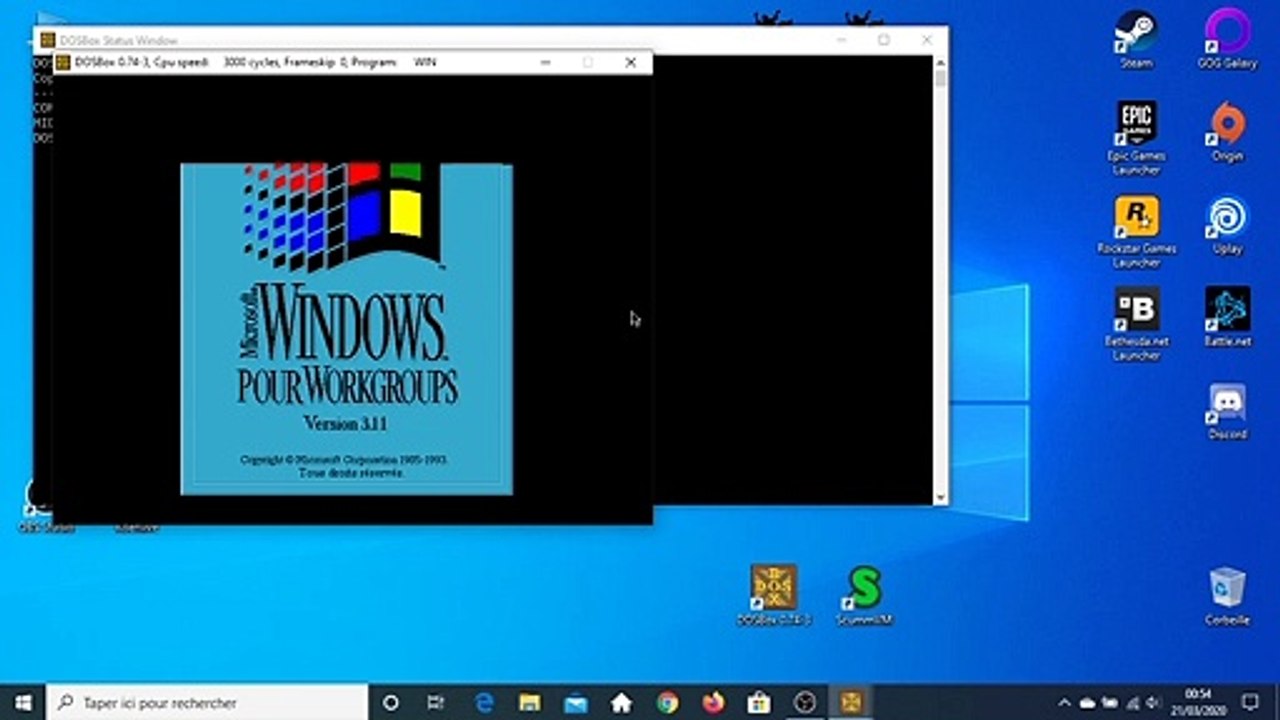Screen dimensions: 1280x720
Task: Open the Steam desktop shortcut
Action: (1136, 40)
